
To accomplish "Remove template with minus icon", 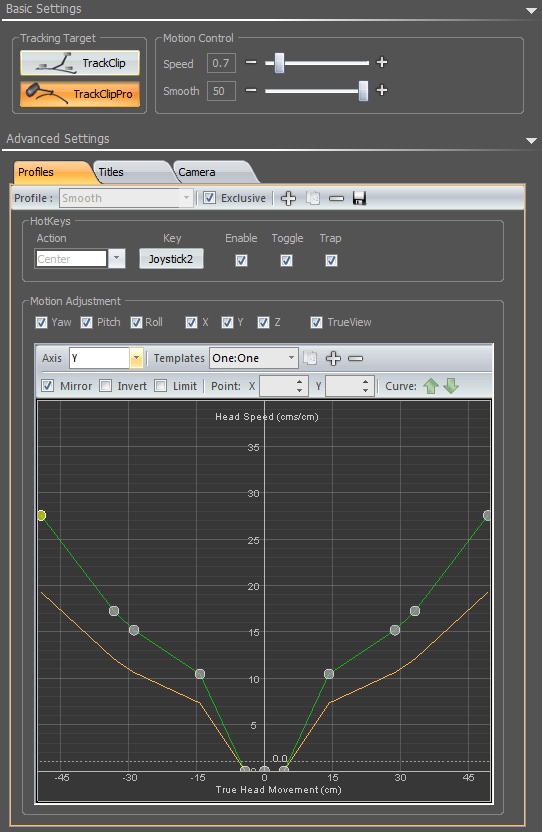I will (355, 358).
